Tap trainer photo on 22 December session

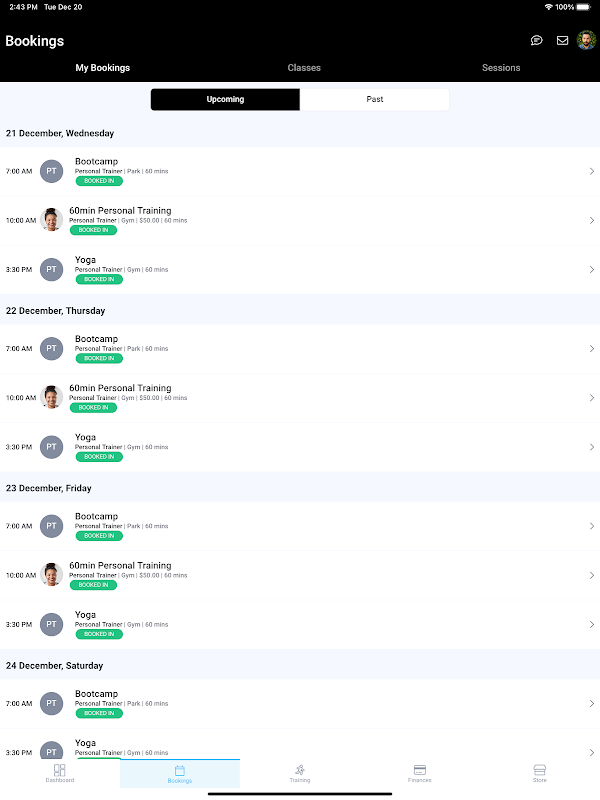coord(52,397)
